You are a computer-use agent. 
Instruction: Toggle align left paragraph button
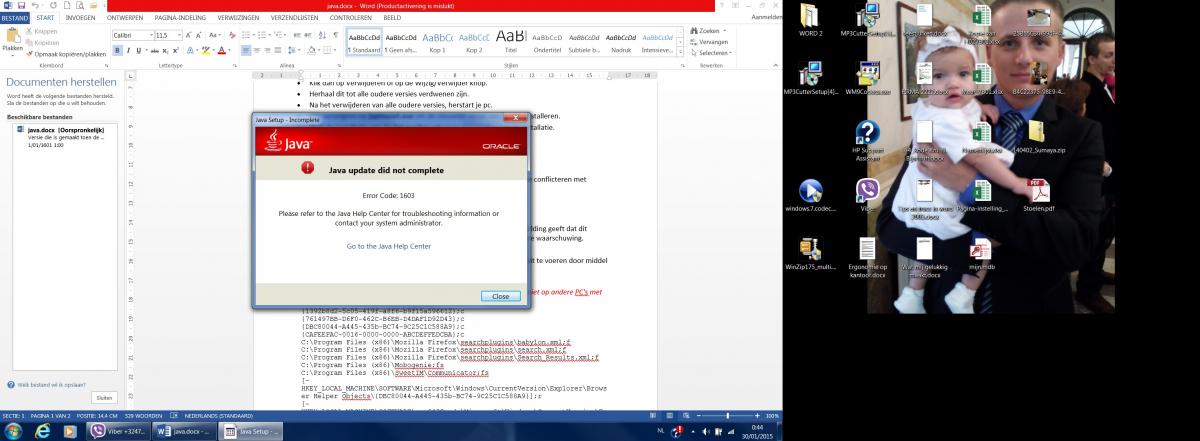[x=246, y=50]
